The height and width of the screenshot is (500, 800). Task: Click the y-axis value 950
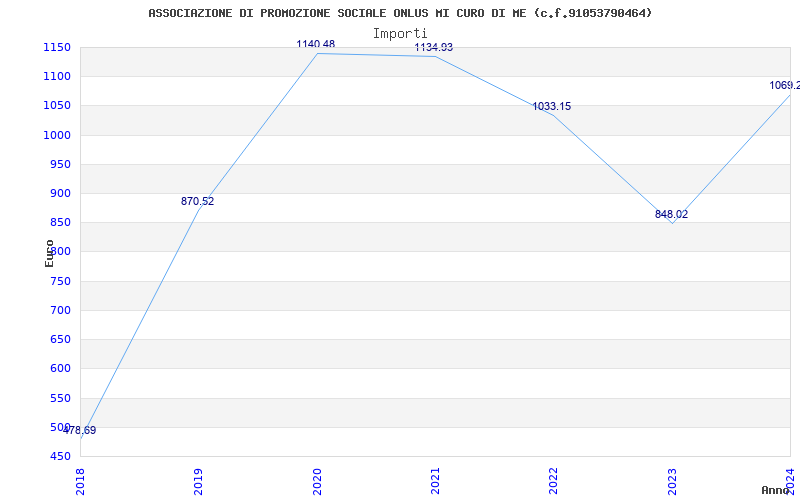pos(61,164)
